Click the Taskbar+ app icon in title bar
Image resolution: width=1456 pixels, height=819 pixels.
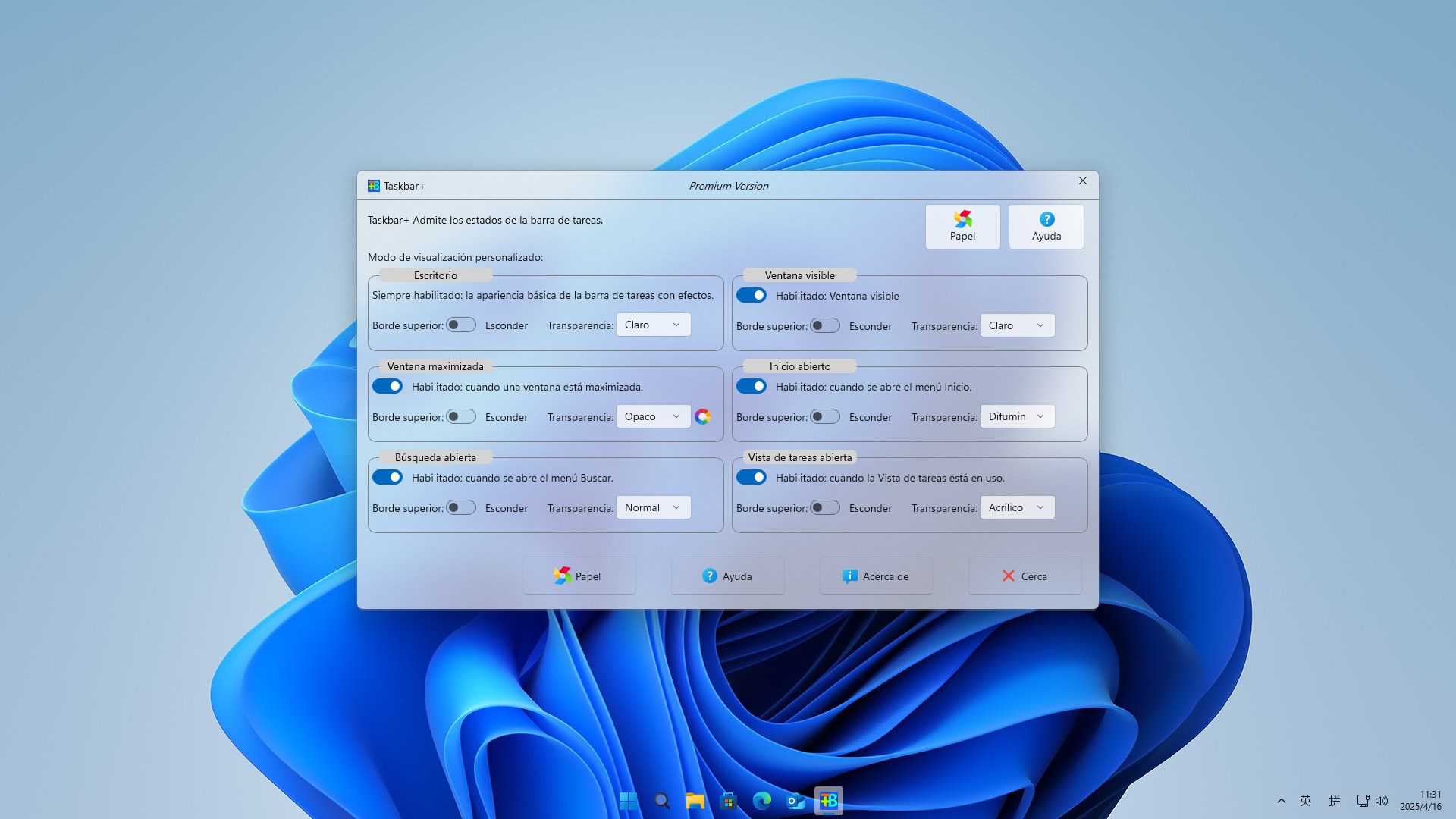point(374,186)
